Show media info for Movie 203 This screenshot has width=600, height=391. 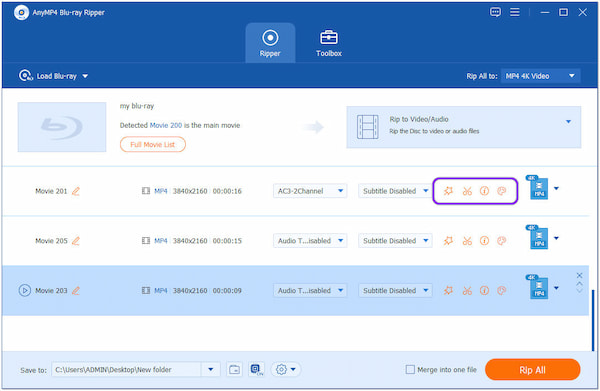(484, 290)
